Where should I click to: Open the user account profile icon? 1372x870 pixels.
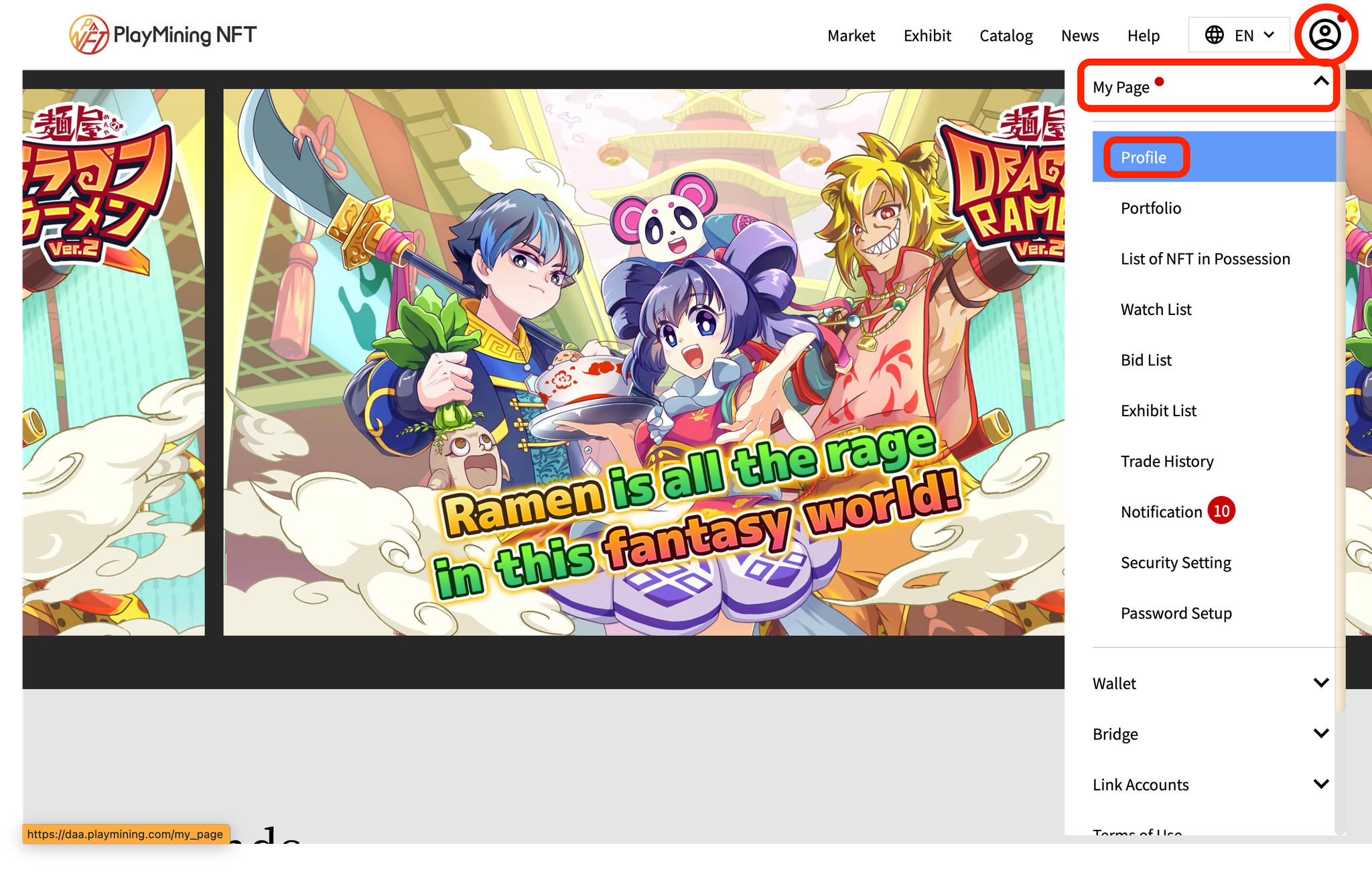pos(1324,35)
